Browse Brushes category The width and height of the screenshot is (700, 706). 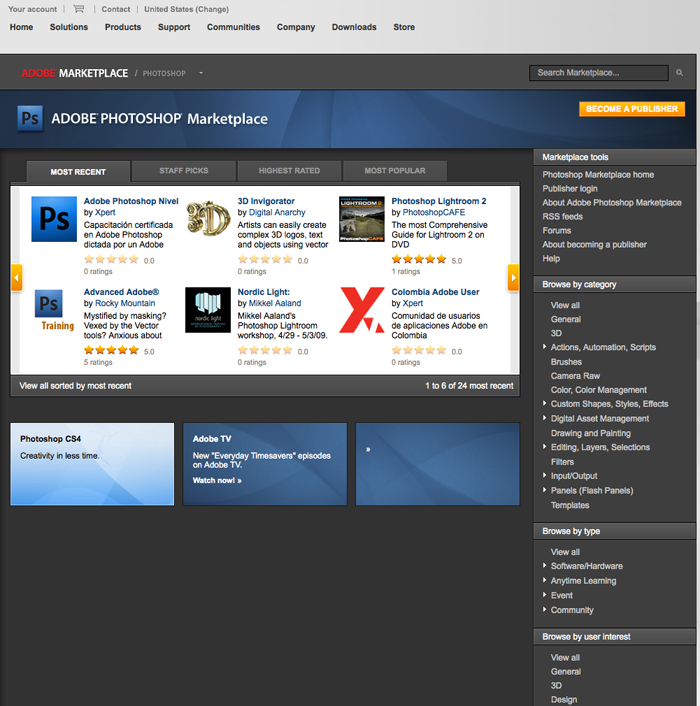pos(566,362)
